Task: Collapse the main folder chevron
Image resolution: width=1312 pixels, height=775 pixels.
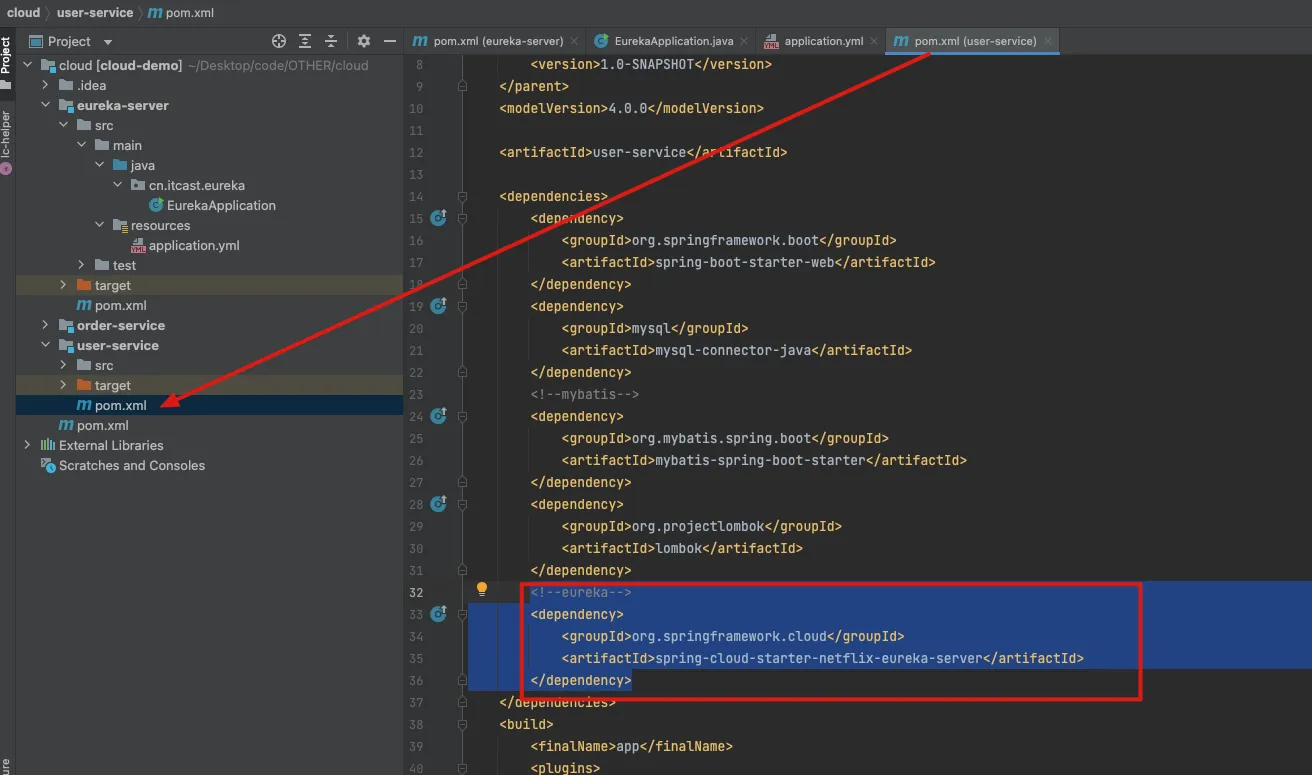Action: [81, 145]
